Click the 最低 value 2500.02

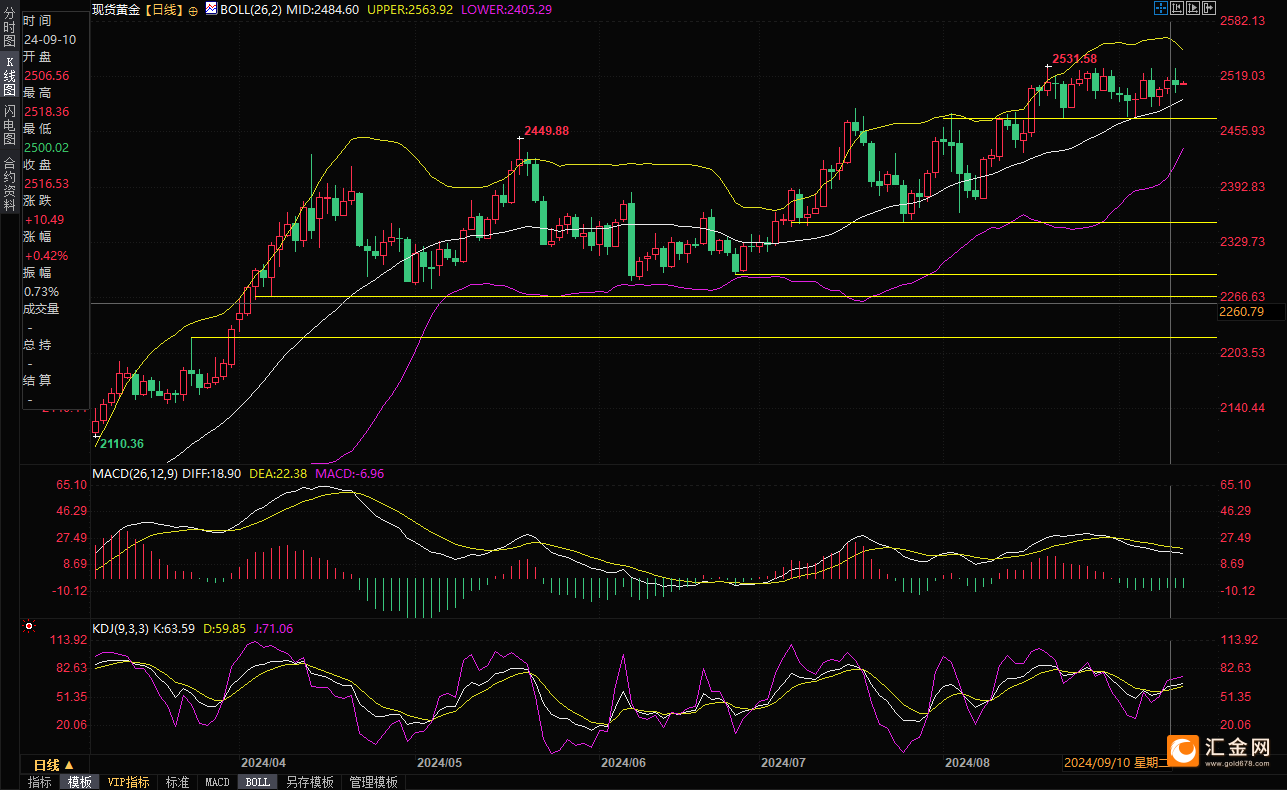[46, 147]
